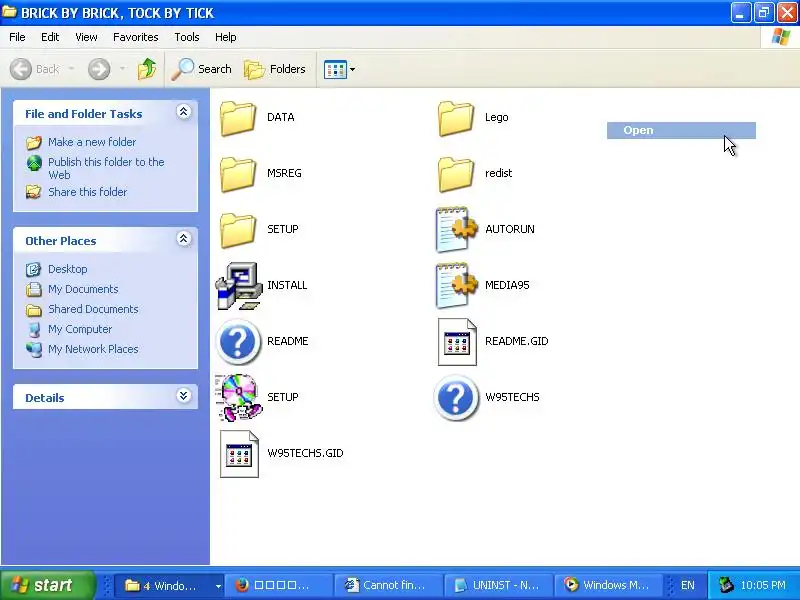Restore down the Explorer window

click(x=763, y=13)
